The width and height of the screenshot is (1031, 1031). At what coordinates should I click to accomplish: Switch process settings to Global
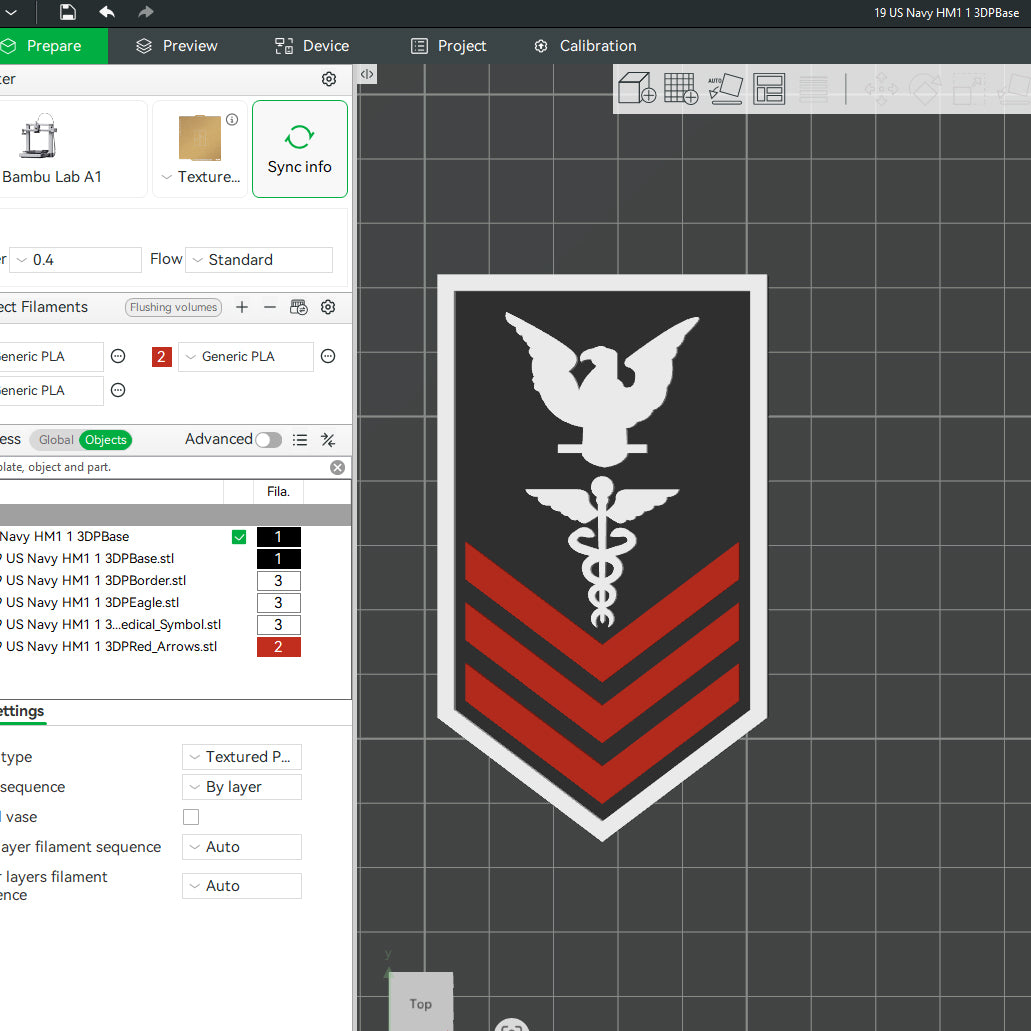pyautogui.click(x=56, y=440)
